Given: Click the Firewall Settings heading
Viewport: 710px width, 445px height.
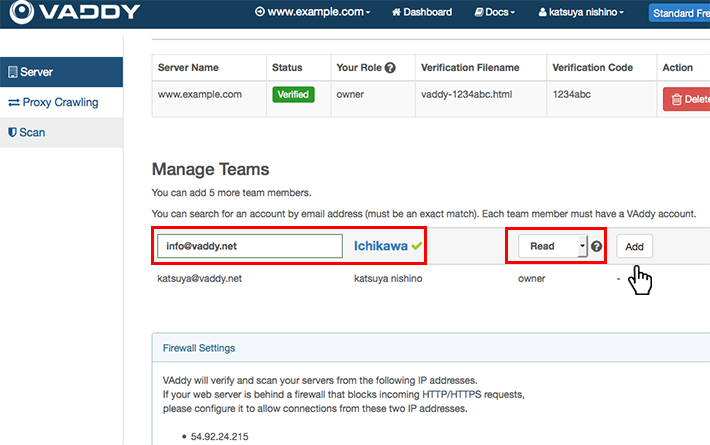Looking at the screenshot, I should pyautogui.click(x=199, y=348).
